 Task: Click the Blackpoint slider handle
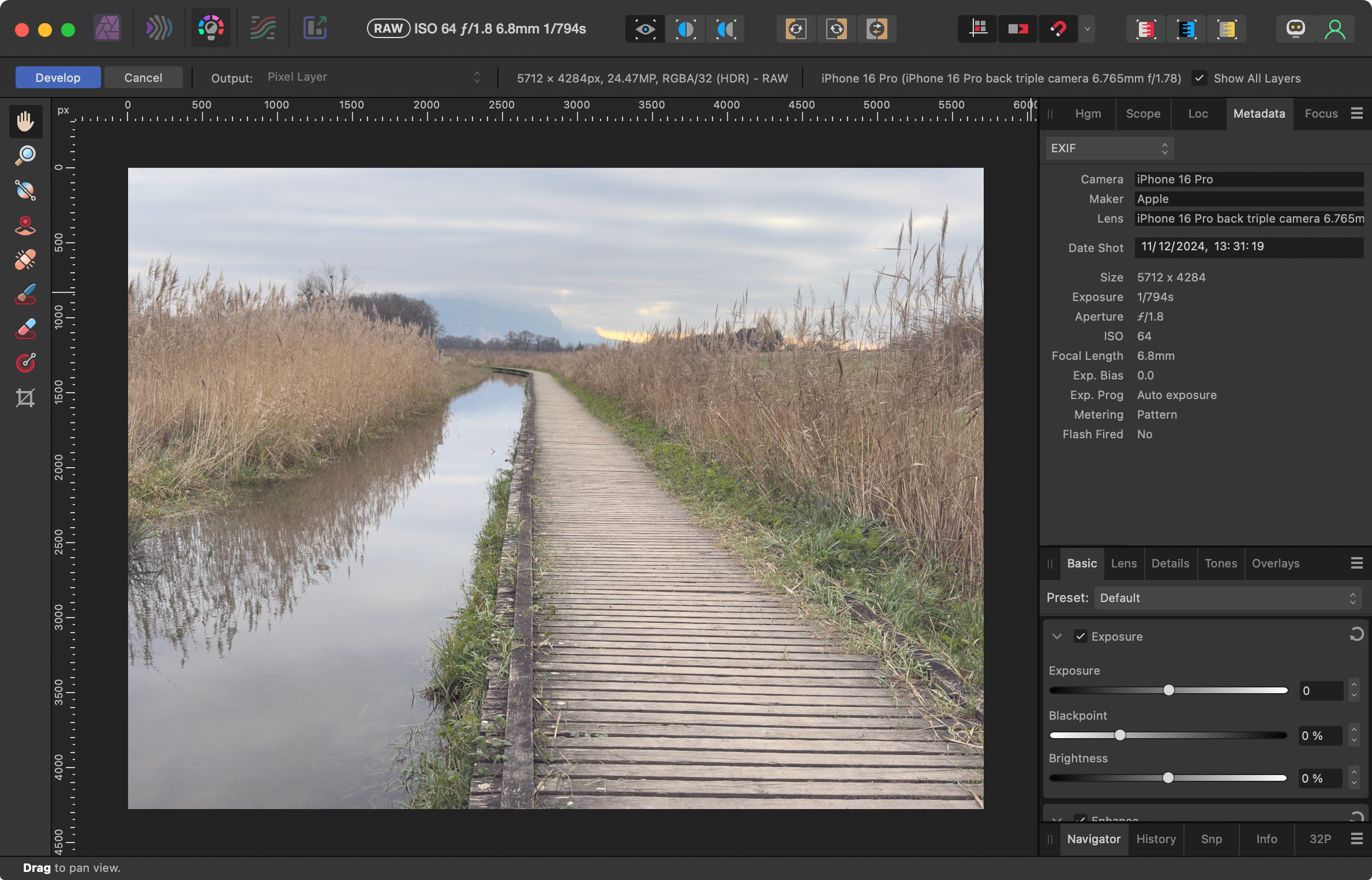click(1120, 735)
